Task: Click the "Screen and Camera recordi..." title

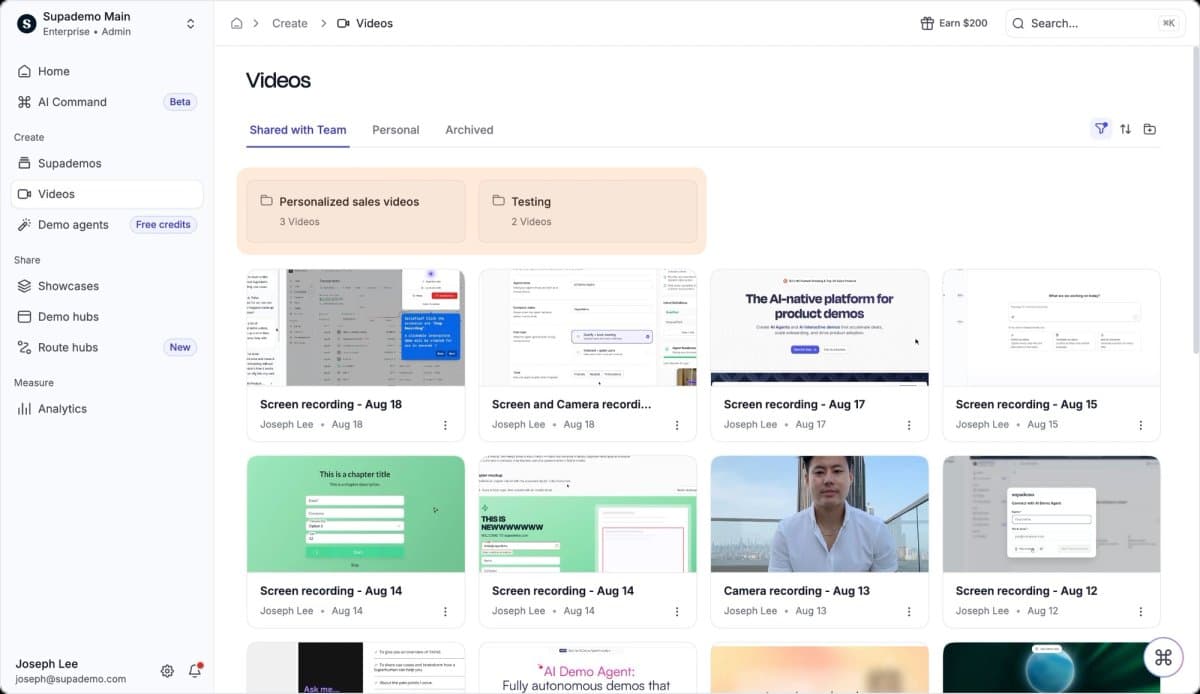Action: point(572,404)
